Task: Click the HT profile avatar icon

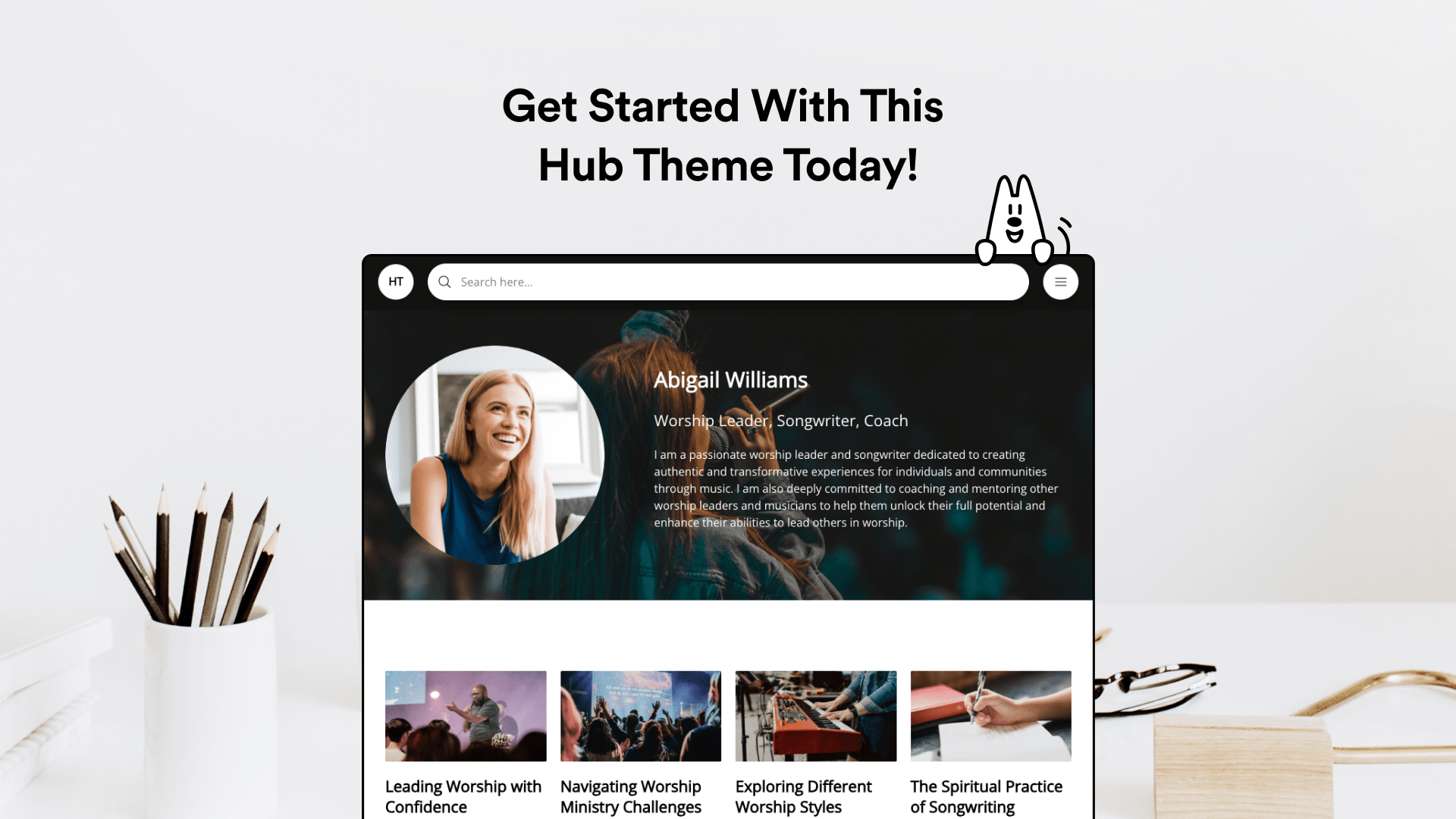Action: coord(396,281)
